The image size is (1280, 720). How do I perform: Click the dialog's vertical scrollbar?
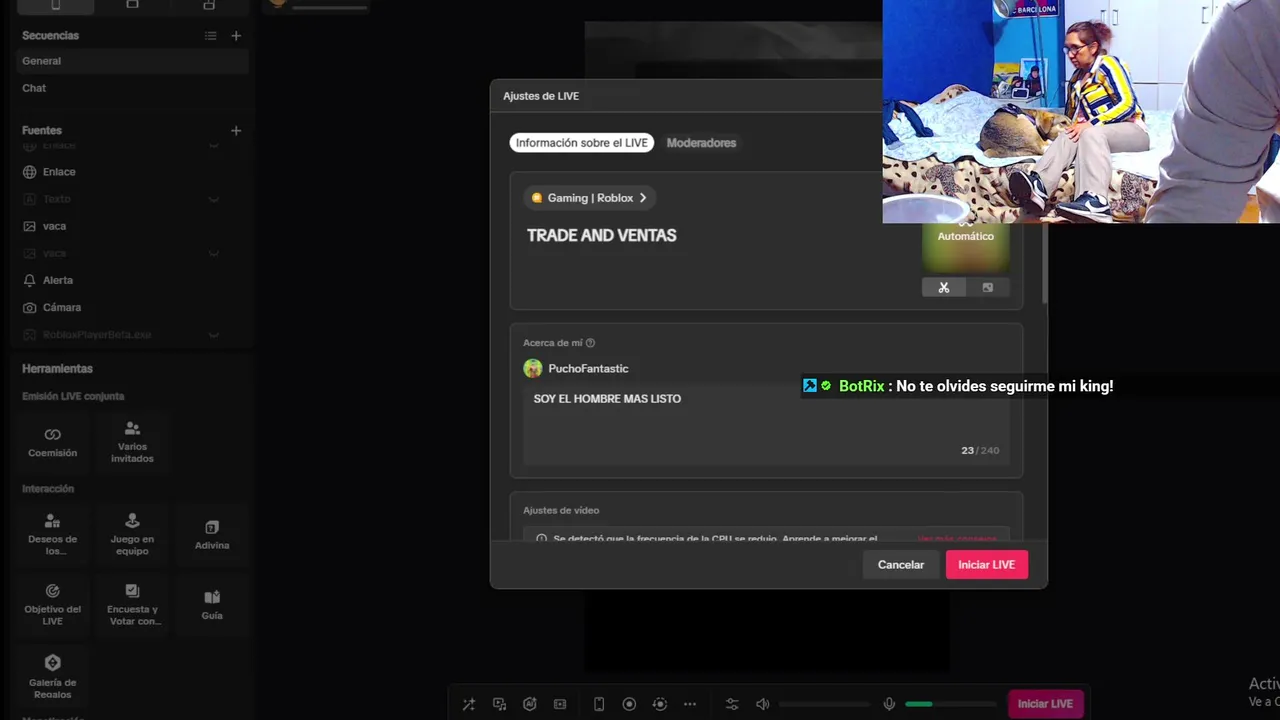tap(1045, 262)
